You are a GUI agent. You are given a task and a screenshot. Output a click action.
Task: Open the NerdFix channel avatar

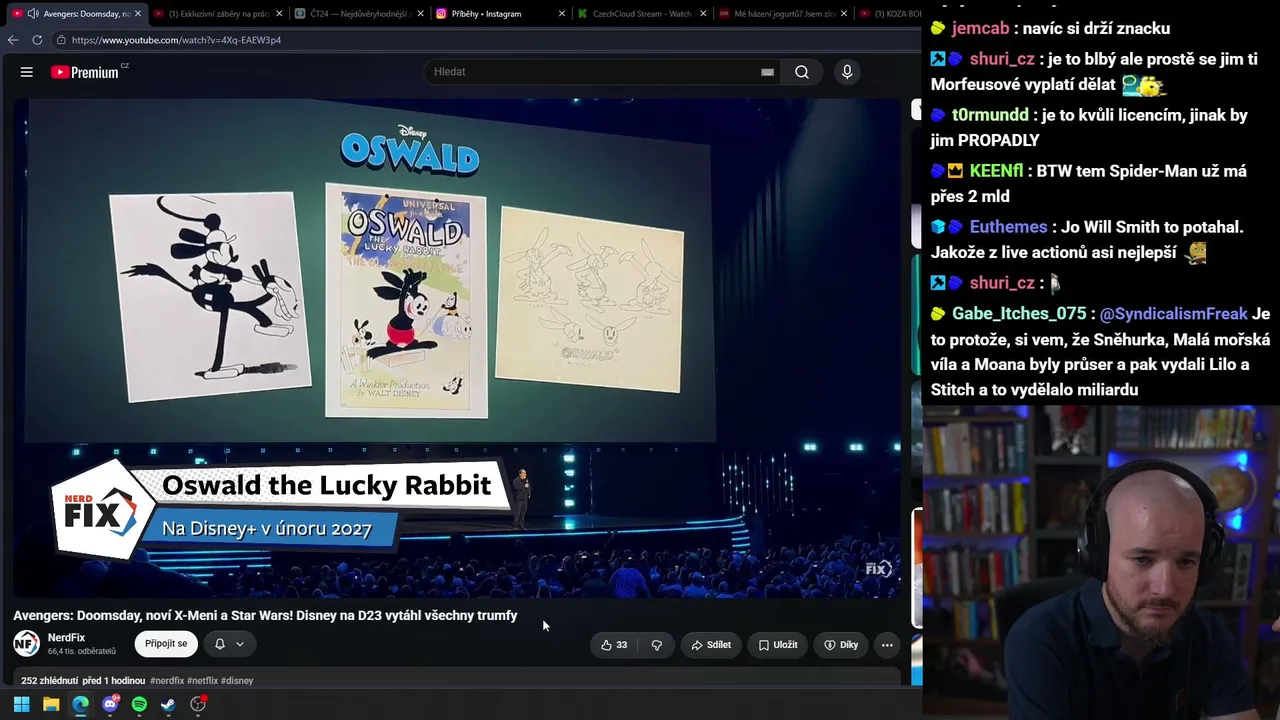pos(26,644)
